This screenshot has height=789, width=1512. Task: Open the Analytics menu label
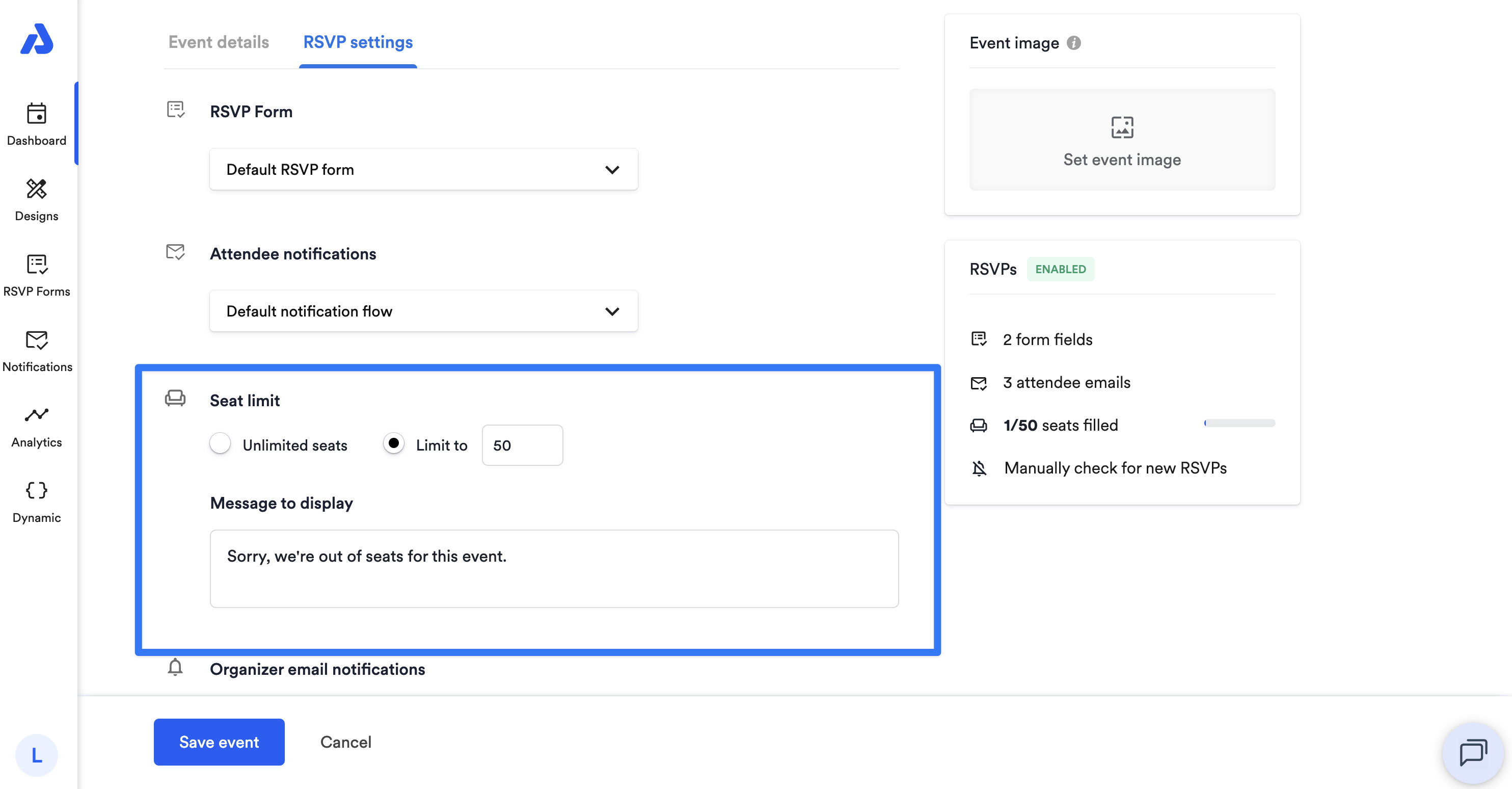pyautogui.click(x=36, y=442)
